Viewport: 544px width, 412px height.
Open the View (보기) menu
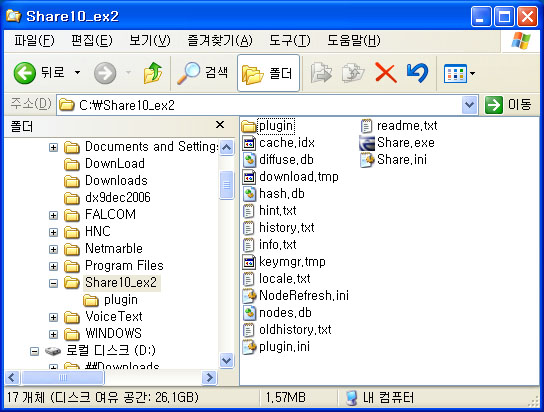[150, 41]
